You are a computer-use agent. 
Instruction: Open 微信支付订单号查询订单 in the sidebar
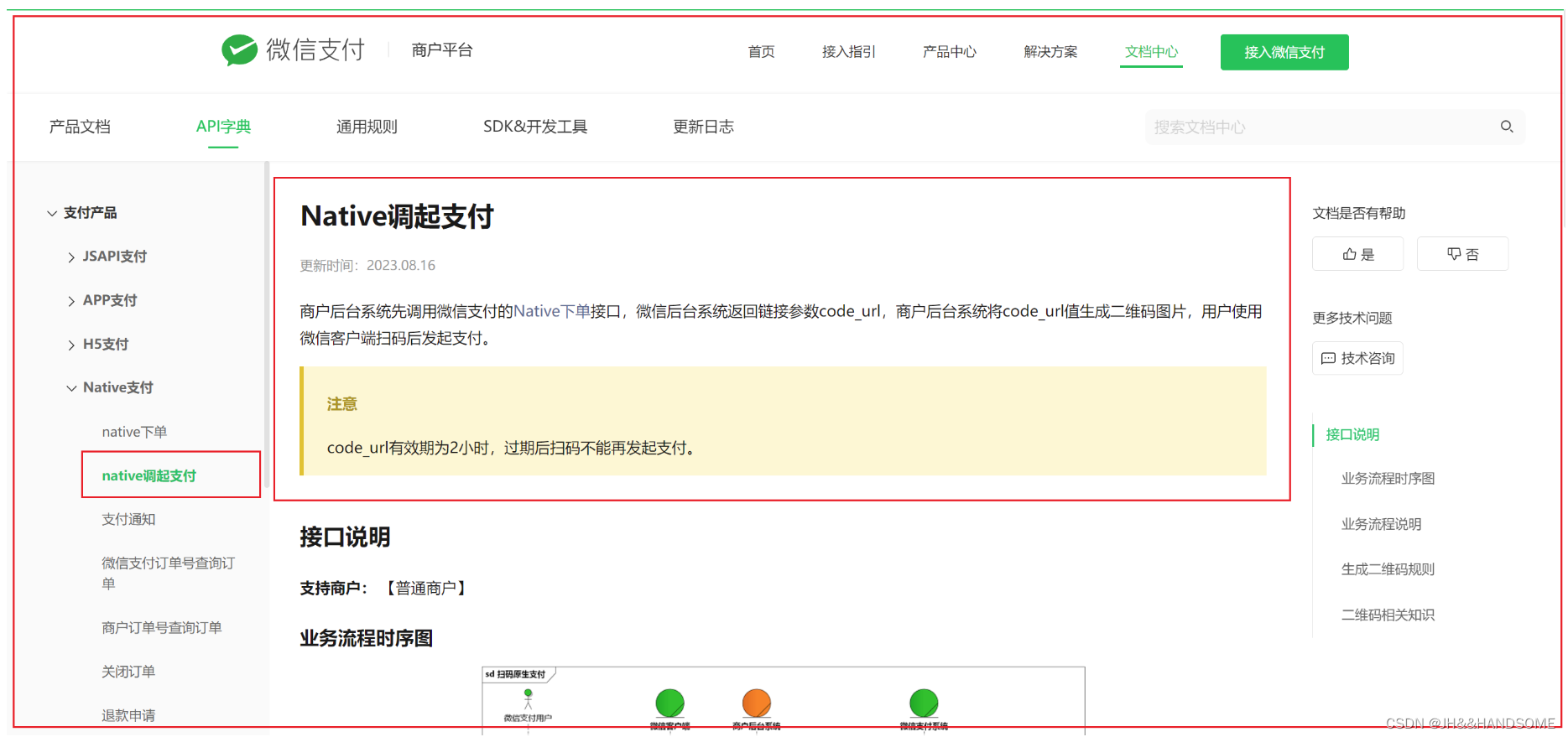pos(168,574)
